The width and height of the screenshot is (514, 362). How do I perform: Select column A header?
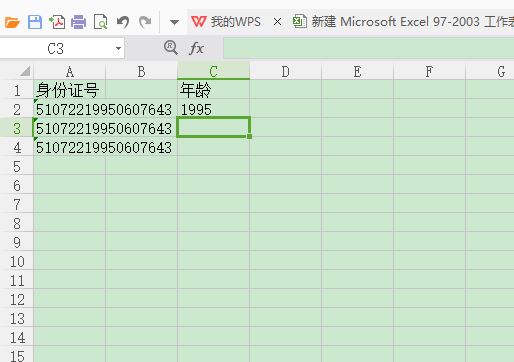[x=69, y=71]
